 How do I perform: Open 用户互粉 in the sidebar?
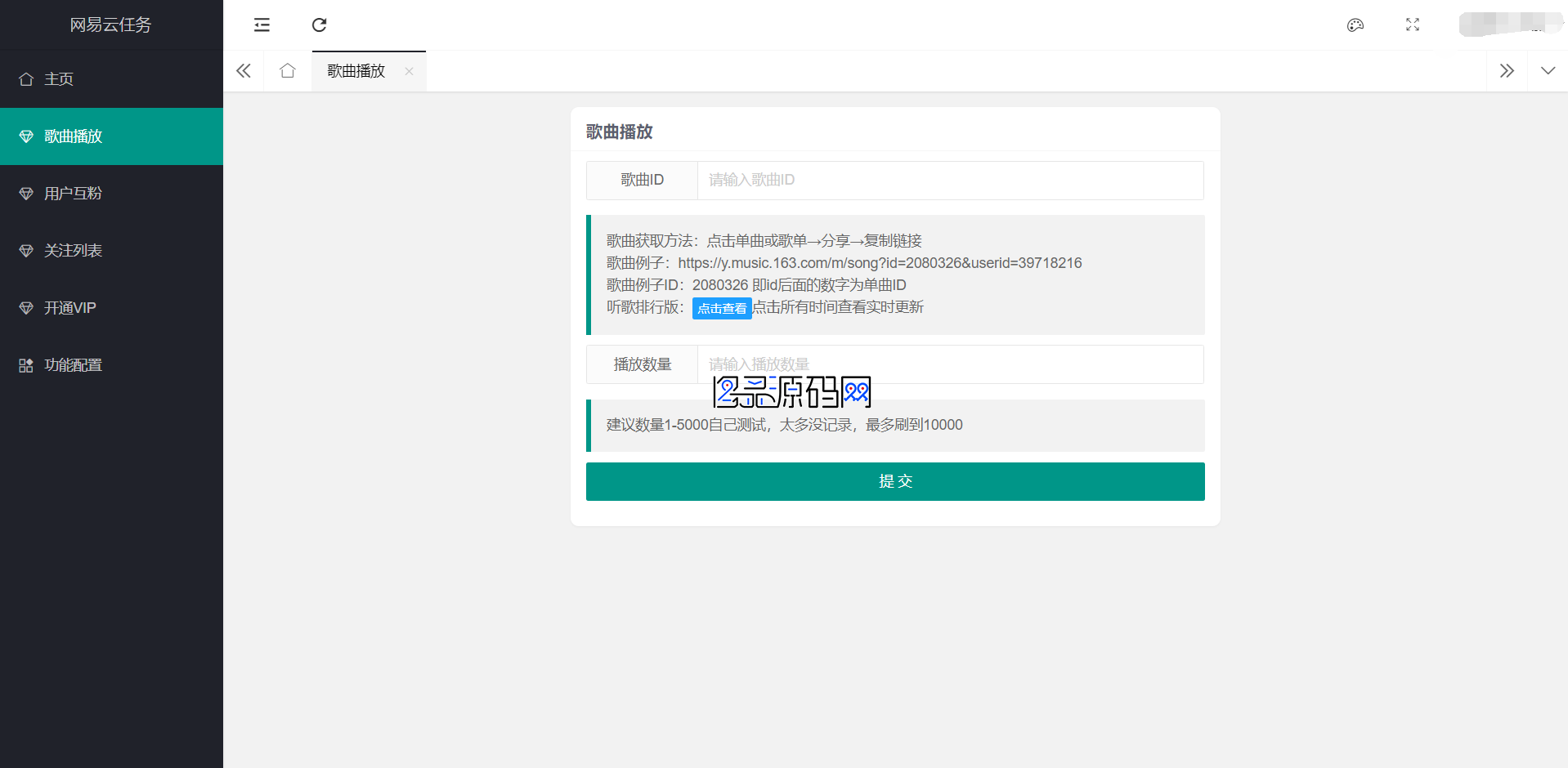111,194
